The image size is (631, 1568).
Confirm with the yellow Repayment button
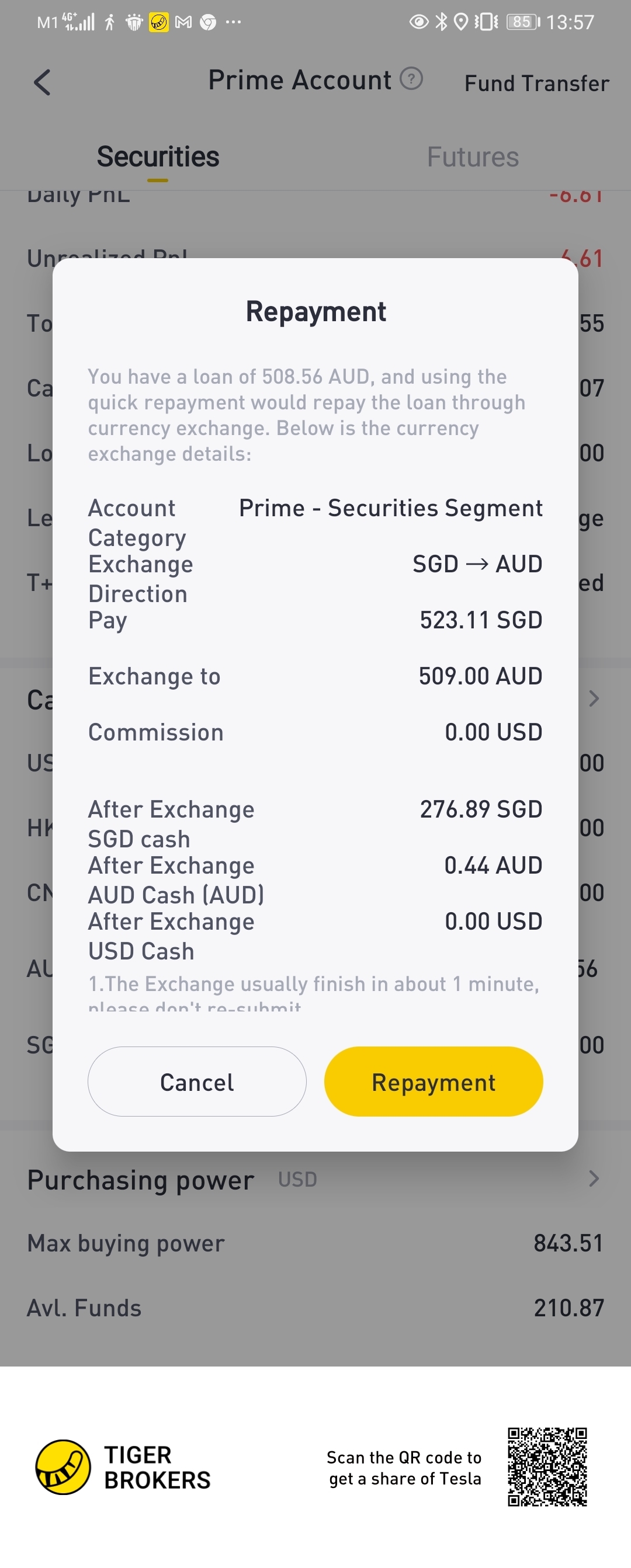pos(433,1082)
